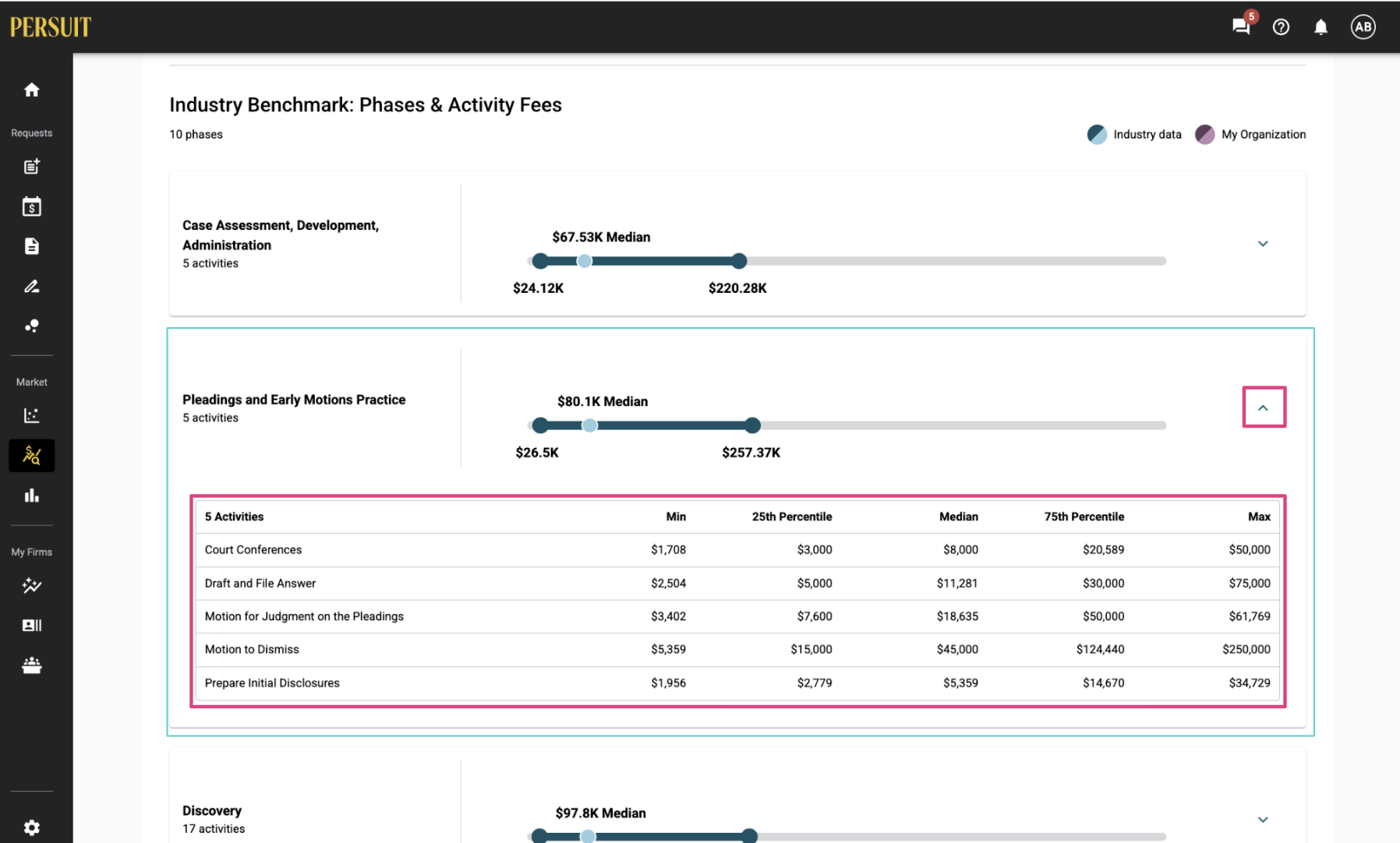
Task: Open the group people icon in sidebar
Action: click(x=32, y=665)
